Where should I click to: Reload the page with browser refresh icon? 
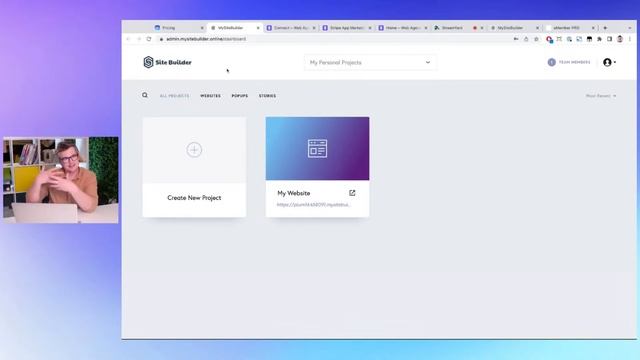(x=149, y=39)
